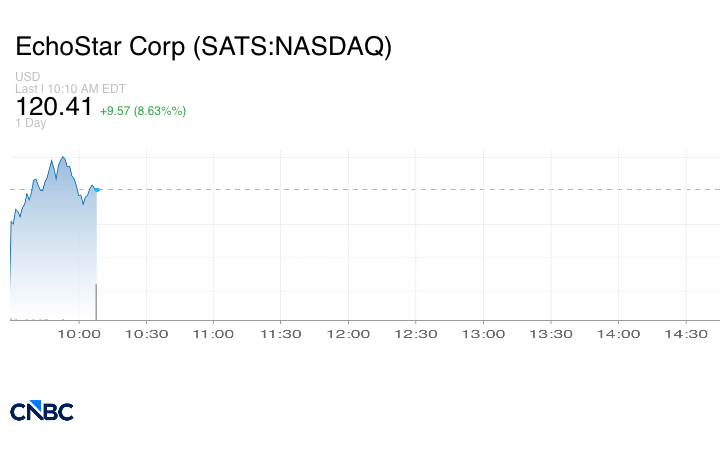720x450 pixels.
Task: Click the 10:30 time axis label
Action: tap(146, 334)
